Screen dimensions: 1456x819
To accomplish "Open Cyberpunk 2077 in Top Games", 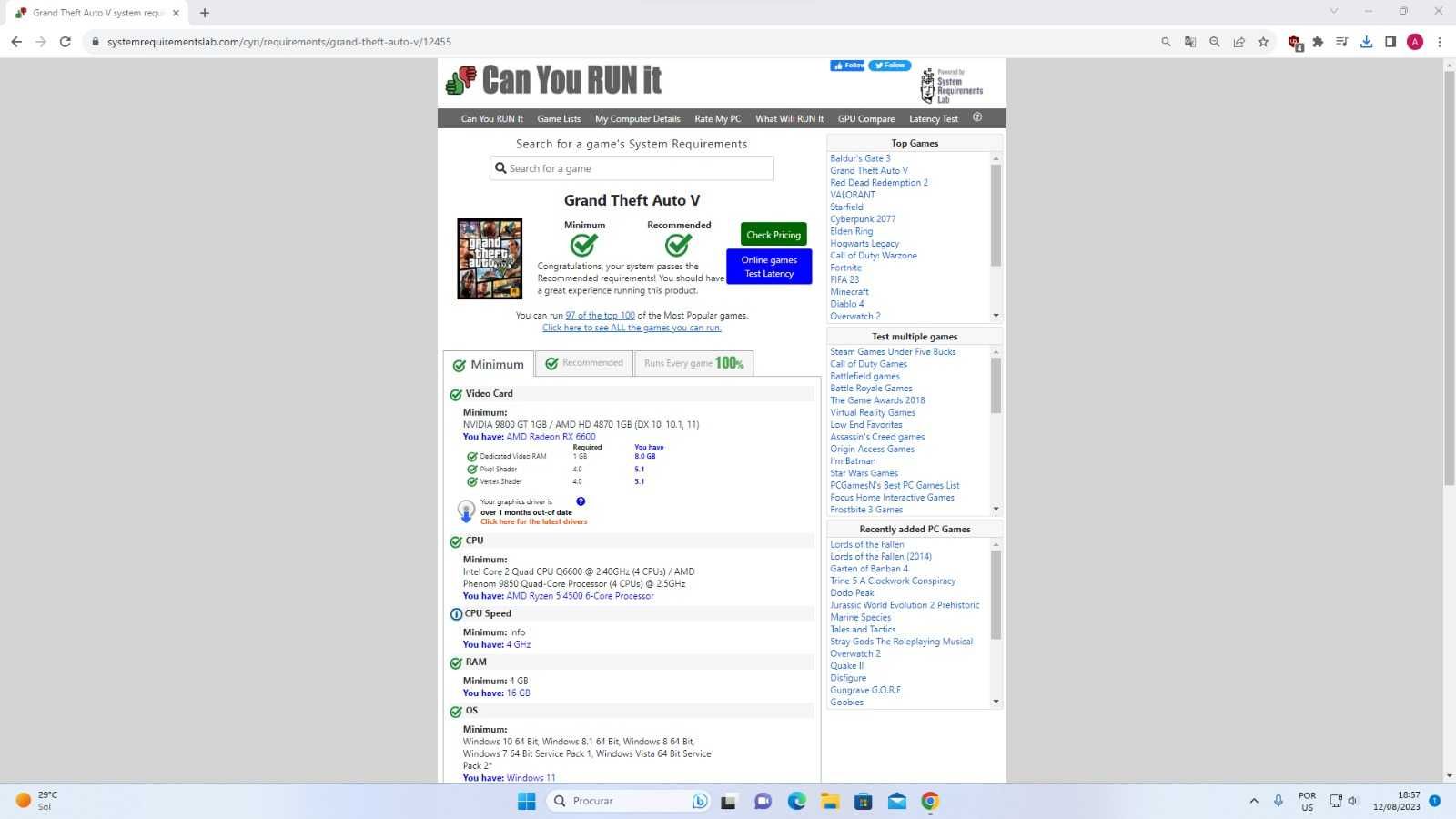I will [x=863, y=219].
